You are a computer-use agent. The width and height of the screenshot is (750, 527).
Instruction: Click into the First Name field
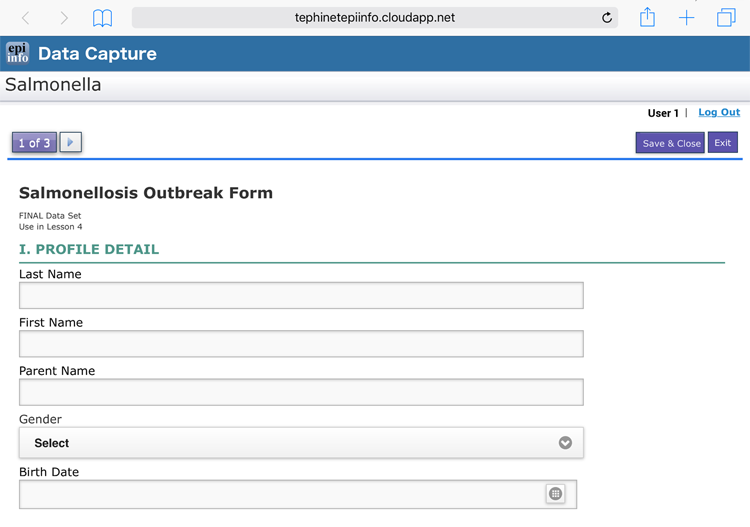click(x=301, y=343)
